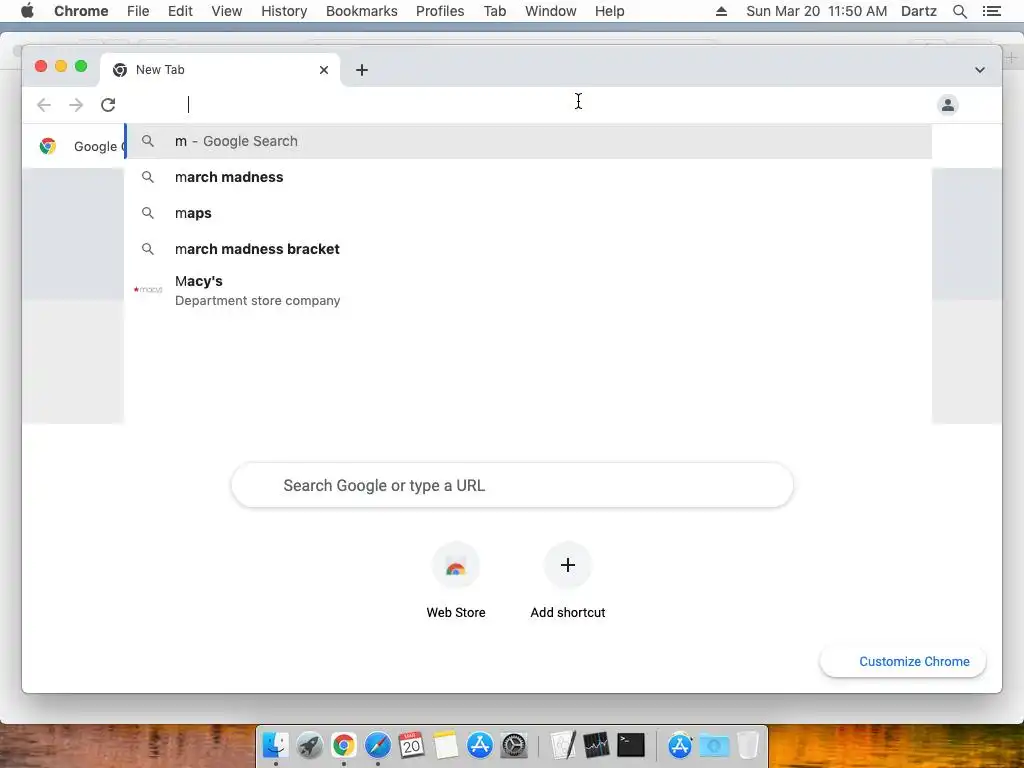Viewport: 1024px width, 768px height.
Task: Open Finder from the Dock
Action: point(276,745)
